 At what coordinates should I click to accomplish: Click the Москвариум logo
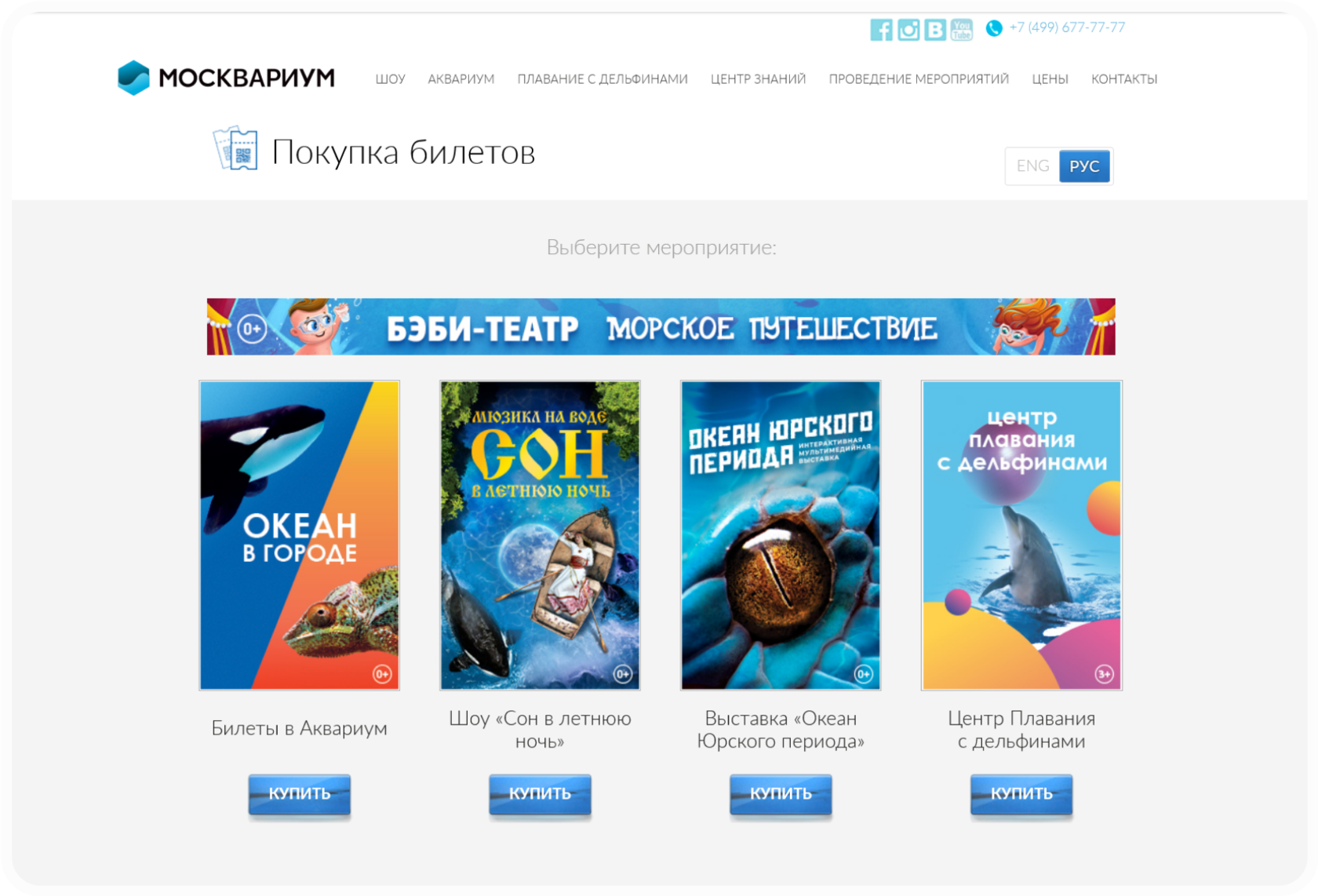pyautogui.click(x=226, y=78)
